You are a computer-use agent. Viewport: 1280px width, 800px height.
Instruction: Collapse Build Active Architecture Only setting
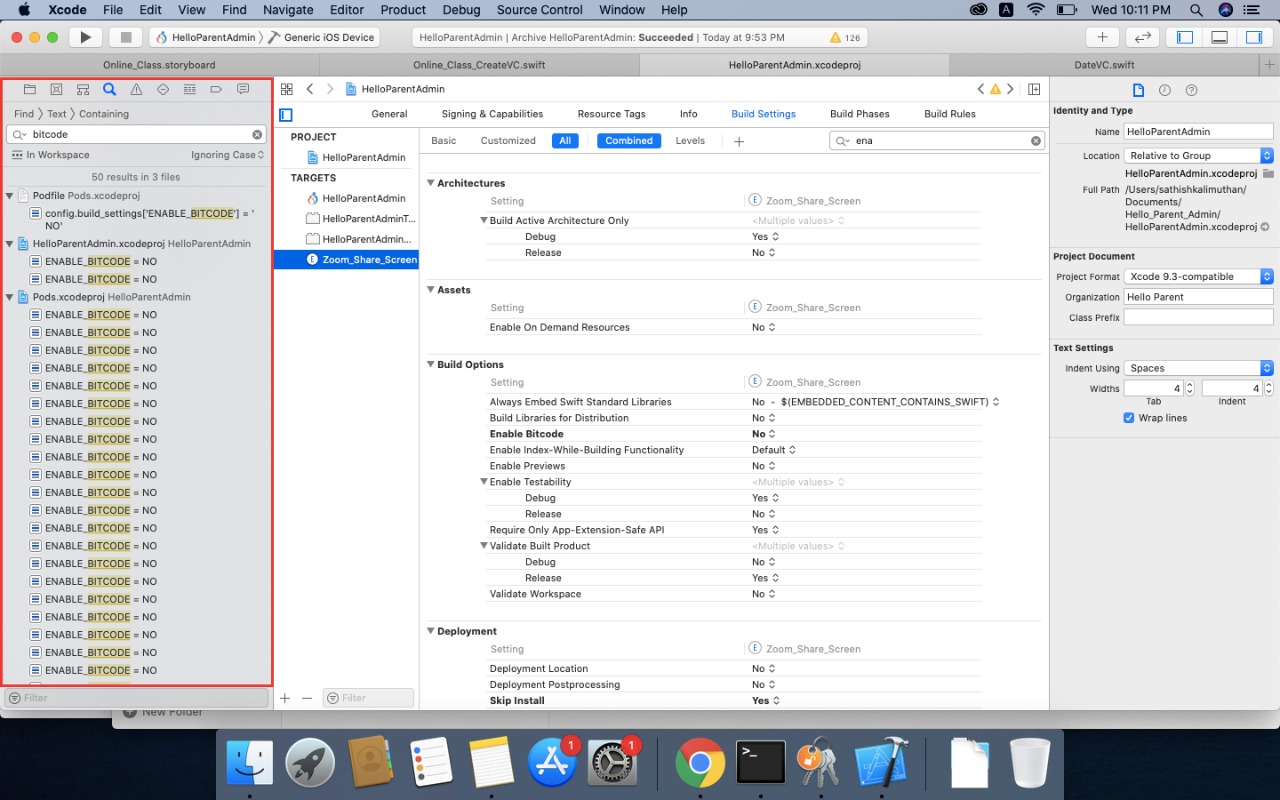click(484, 220)
